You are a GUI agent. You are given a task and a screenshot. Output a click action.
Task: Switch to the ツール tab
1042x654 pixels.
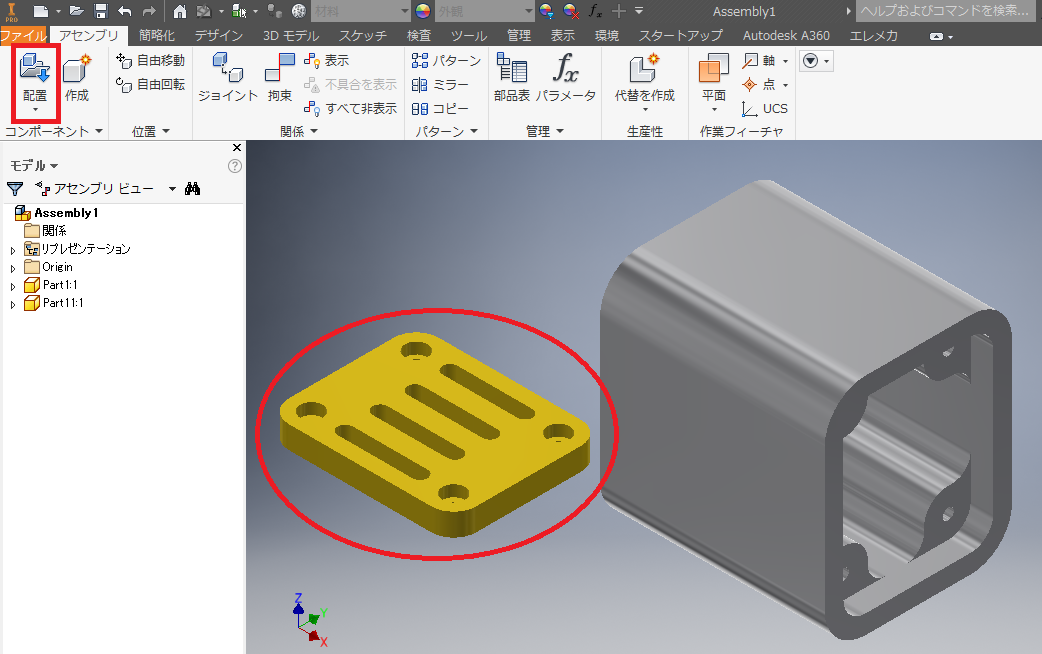tap(469, 35)
